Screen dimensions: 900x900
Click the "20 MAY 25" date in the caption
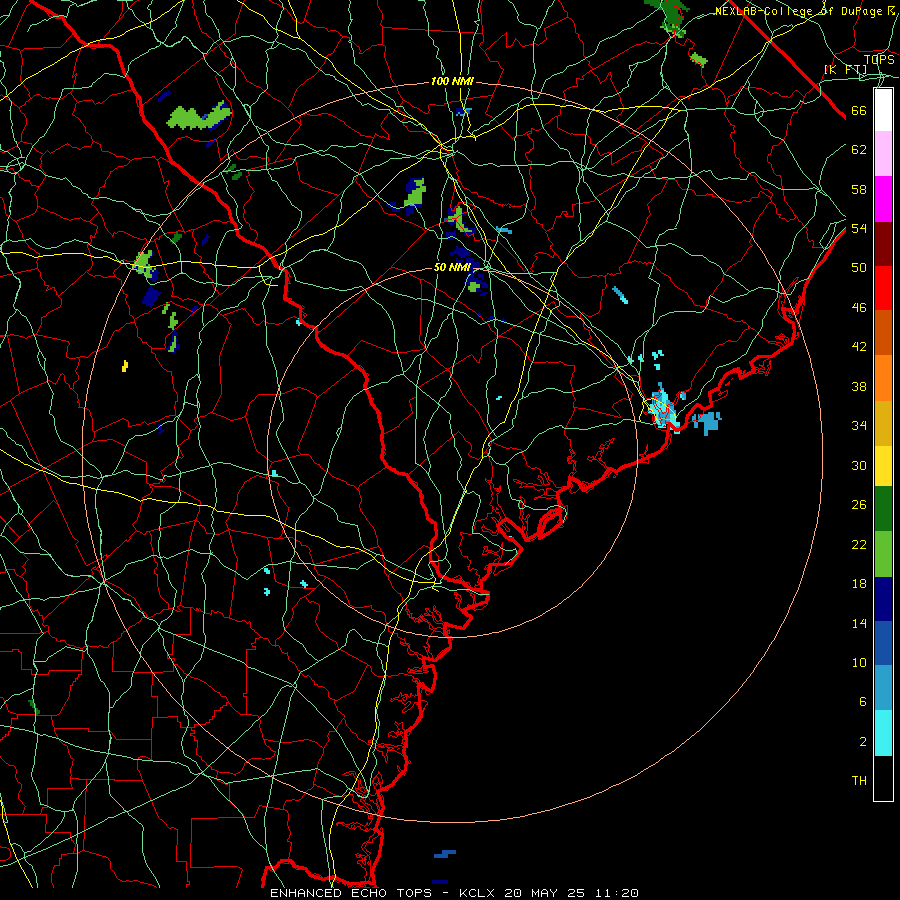(x=545, y=893)
